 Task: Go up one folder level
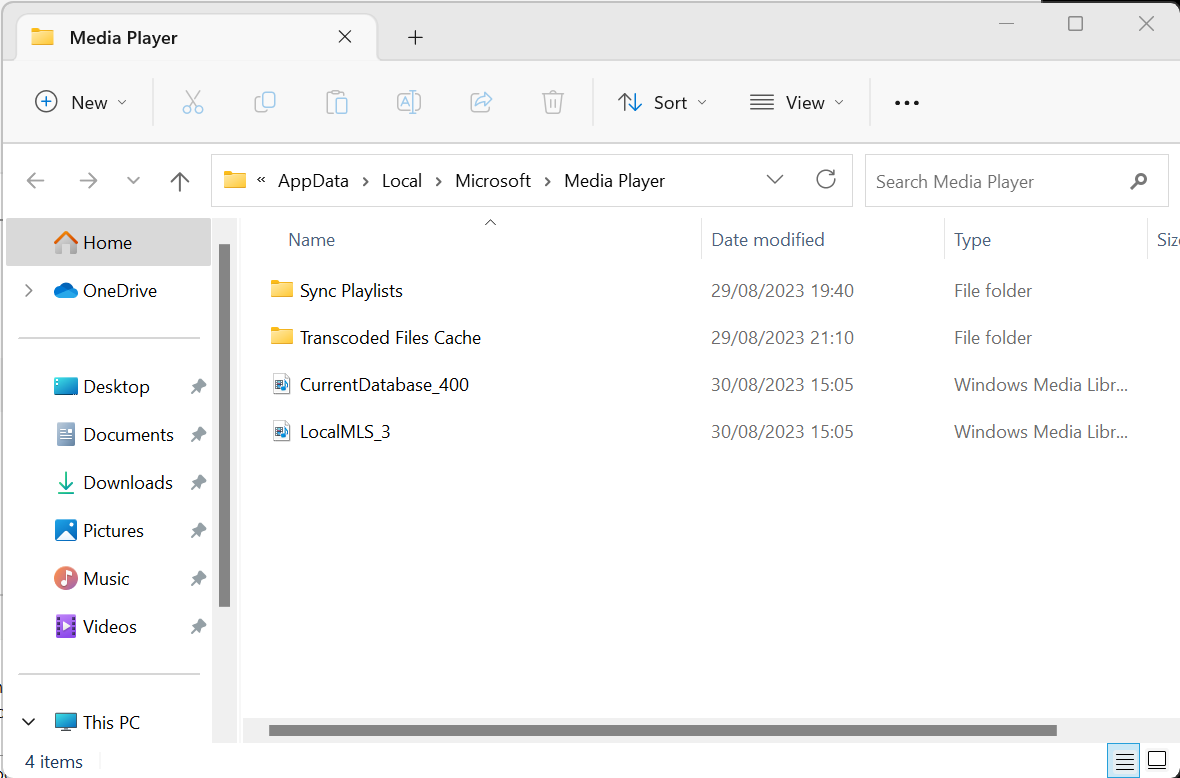point(180,181)
